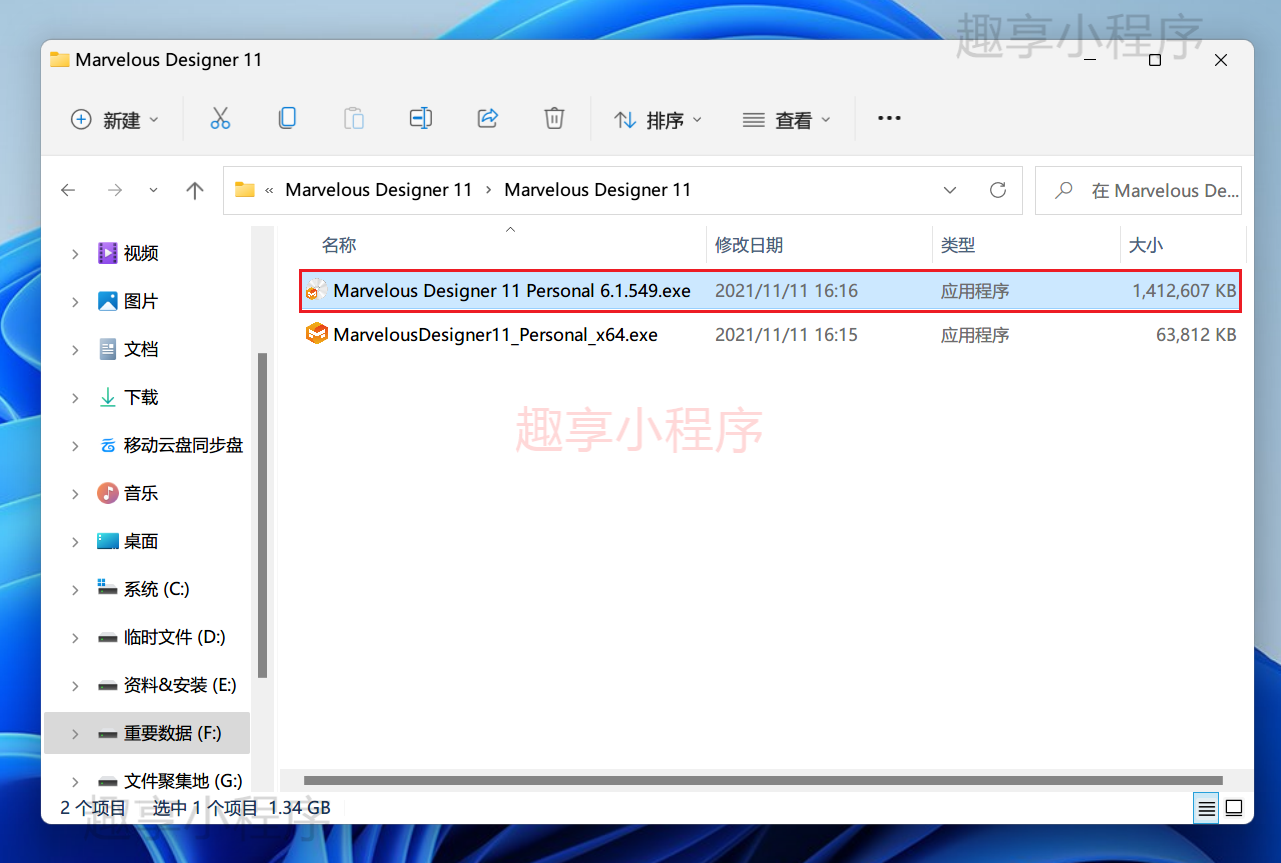Maximize the Marvelous Designer 11 window
The height and width of the screenshot is (863, 1281).
[1155, 60]
